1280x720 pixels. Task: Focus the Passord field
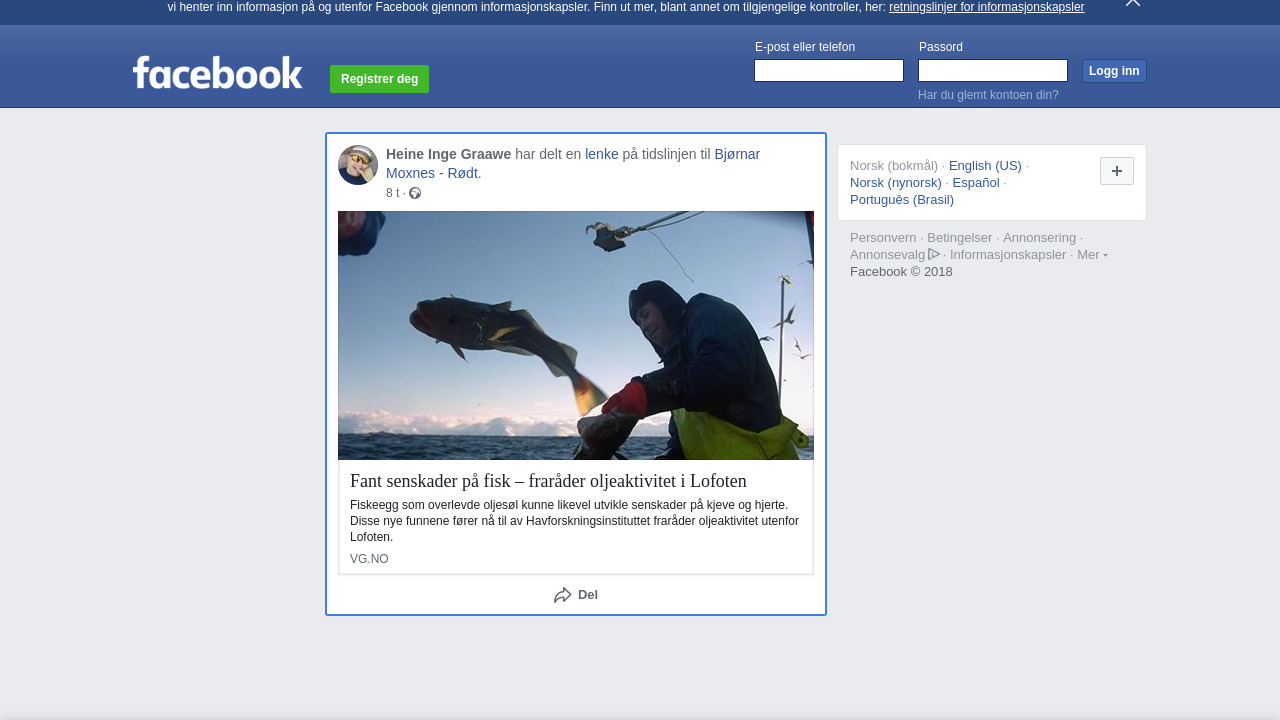pyautogui.click(x=993, y=71)
